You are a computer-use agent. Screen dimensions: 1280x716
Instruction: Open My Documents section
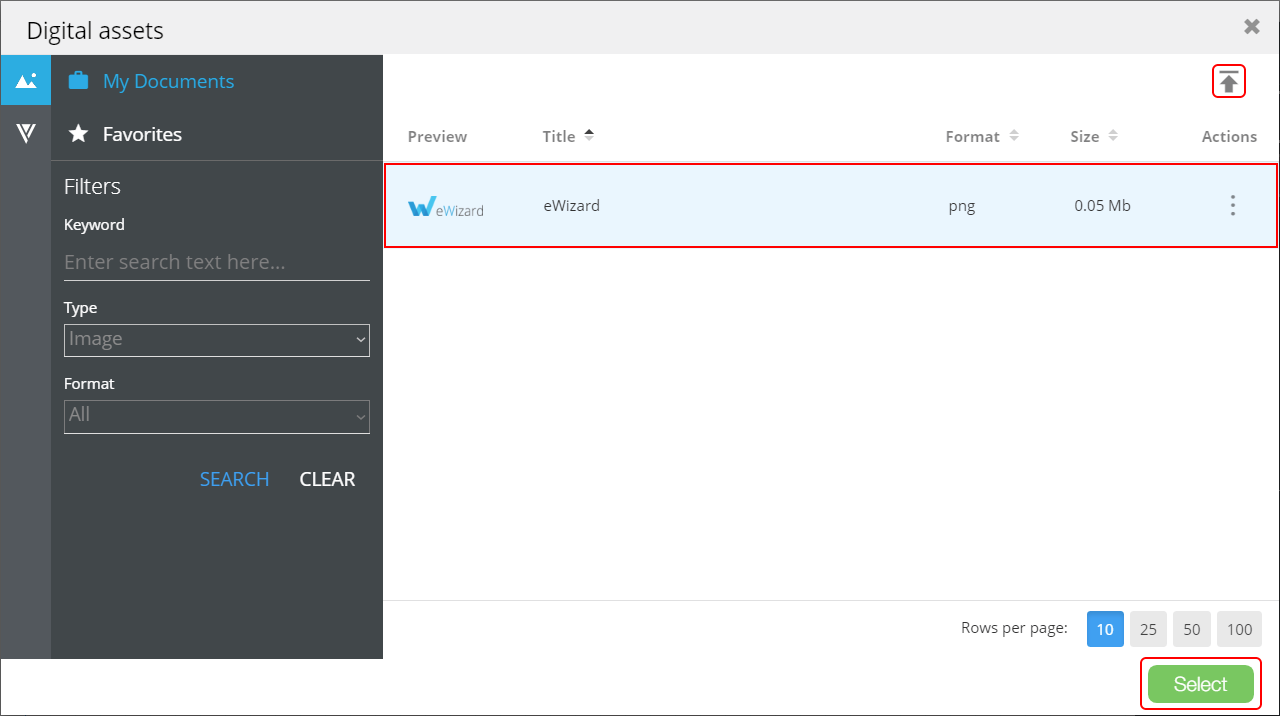point(168,81)
